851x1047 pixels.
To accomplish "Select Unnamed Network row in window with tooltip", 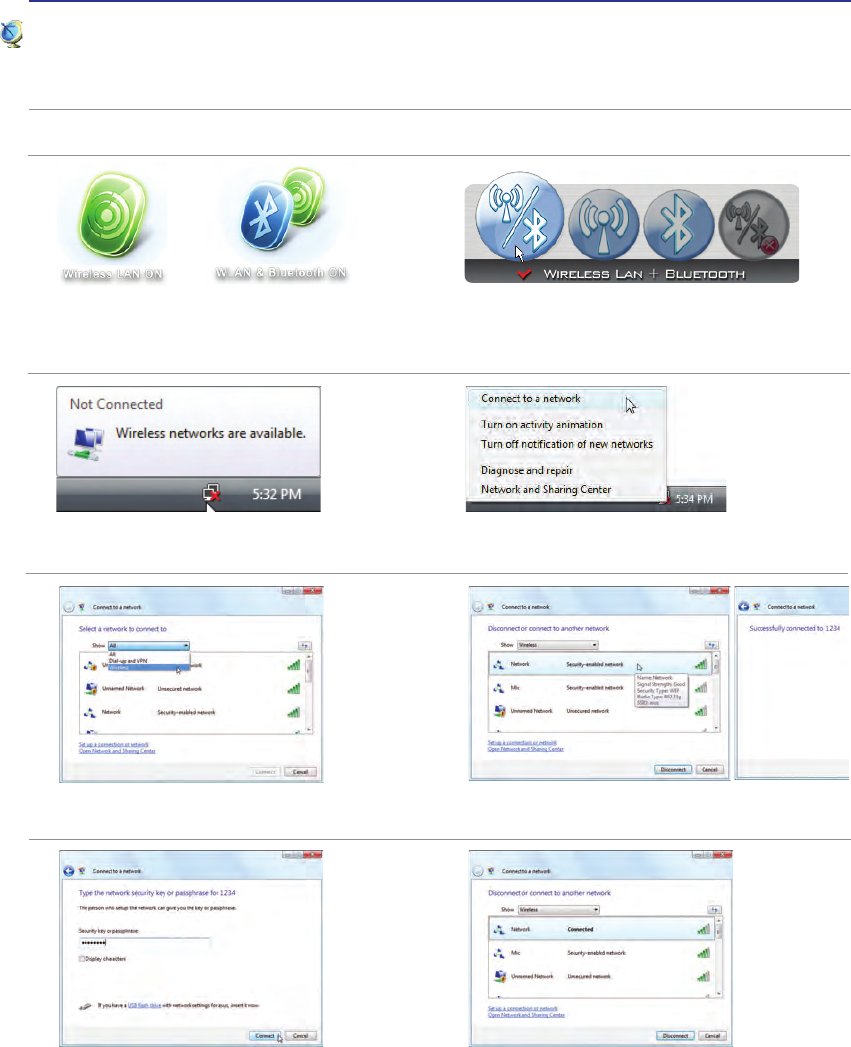I will pyautogui.click(x=600, y=711).
